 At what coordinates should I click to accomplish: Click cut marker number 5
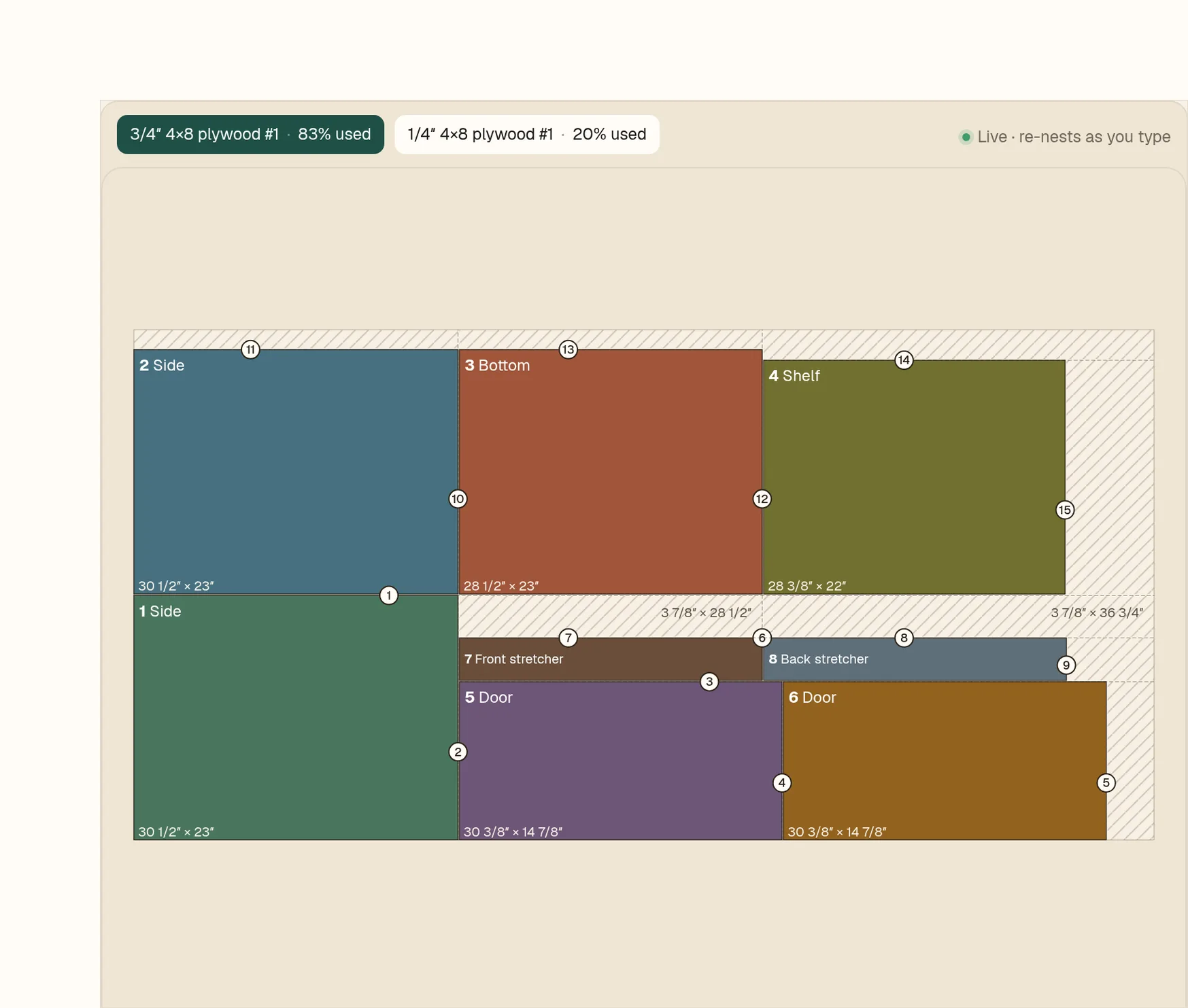1106,783
